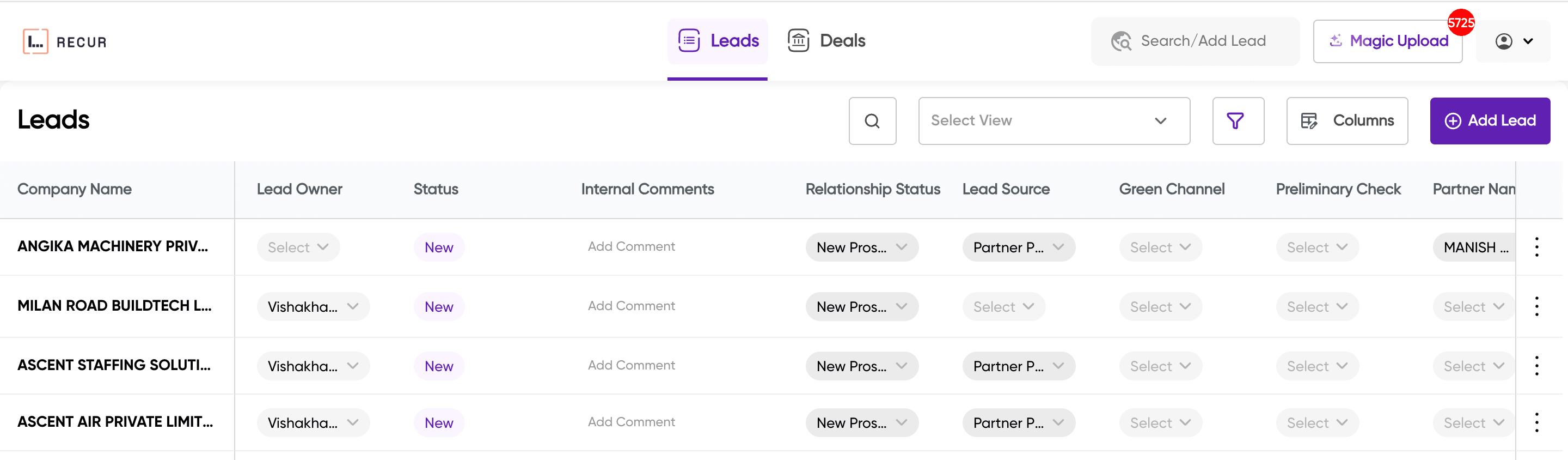Screen dimensions: 1568x460
Task: Open the Lead Owner dropdown for ANGIKA MACHINERY
Action: [298, 247]
